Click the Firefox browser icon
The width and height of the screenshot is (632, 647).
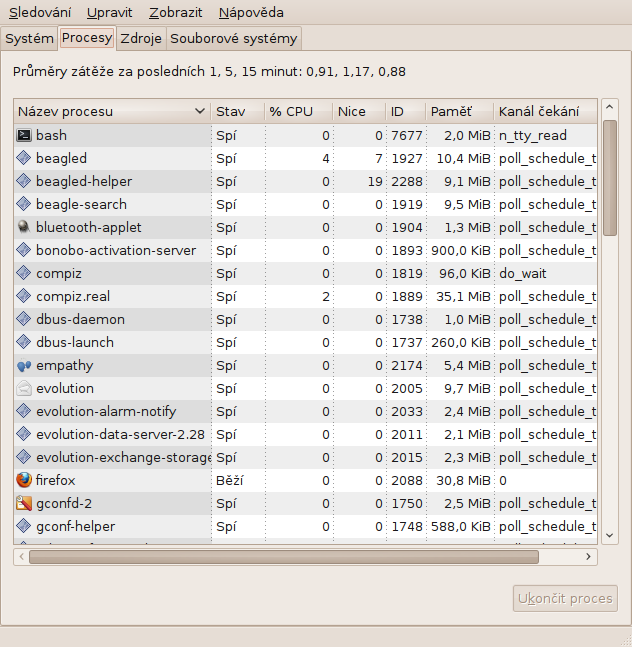[24, 480]
